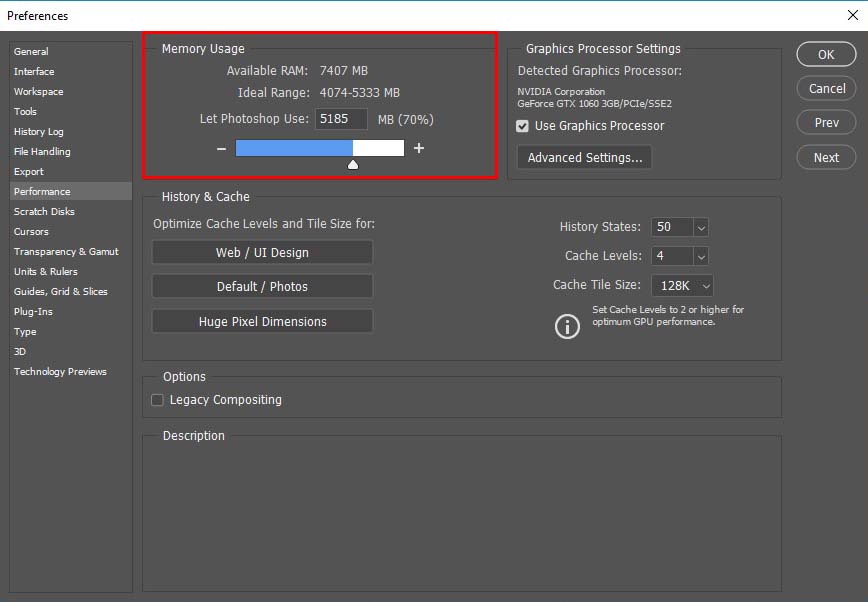Go to the Next preferences page

pos(826,157)
